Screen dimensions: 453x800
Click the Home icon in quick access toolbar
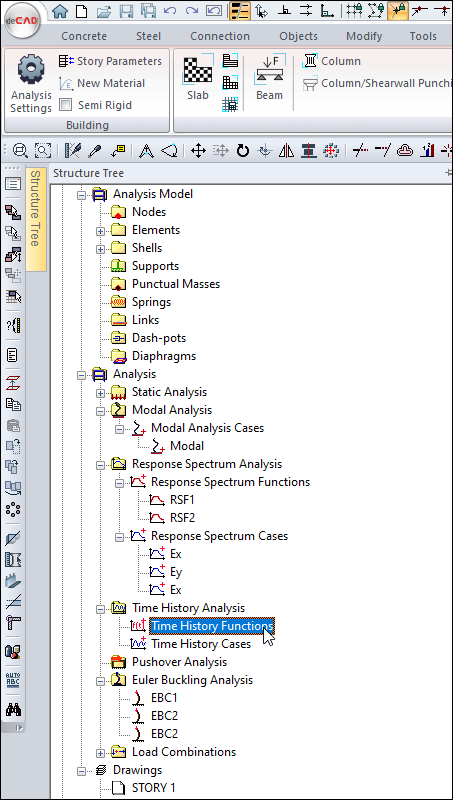tap(60, 10)
